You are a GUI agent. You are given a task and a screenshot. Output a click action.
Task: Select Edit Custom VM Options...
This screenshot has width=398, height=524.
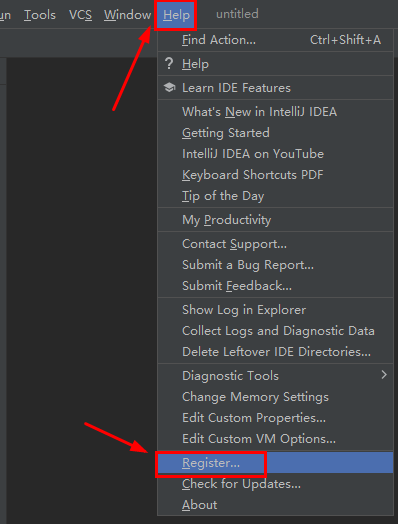click(275, 439)
